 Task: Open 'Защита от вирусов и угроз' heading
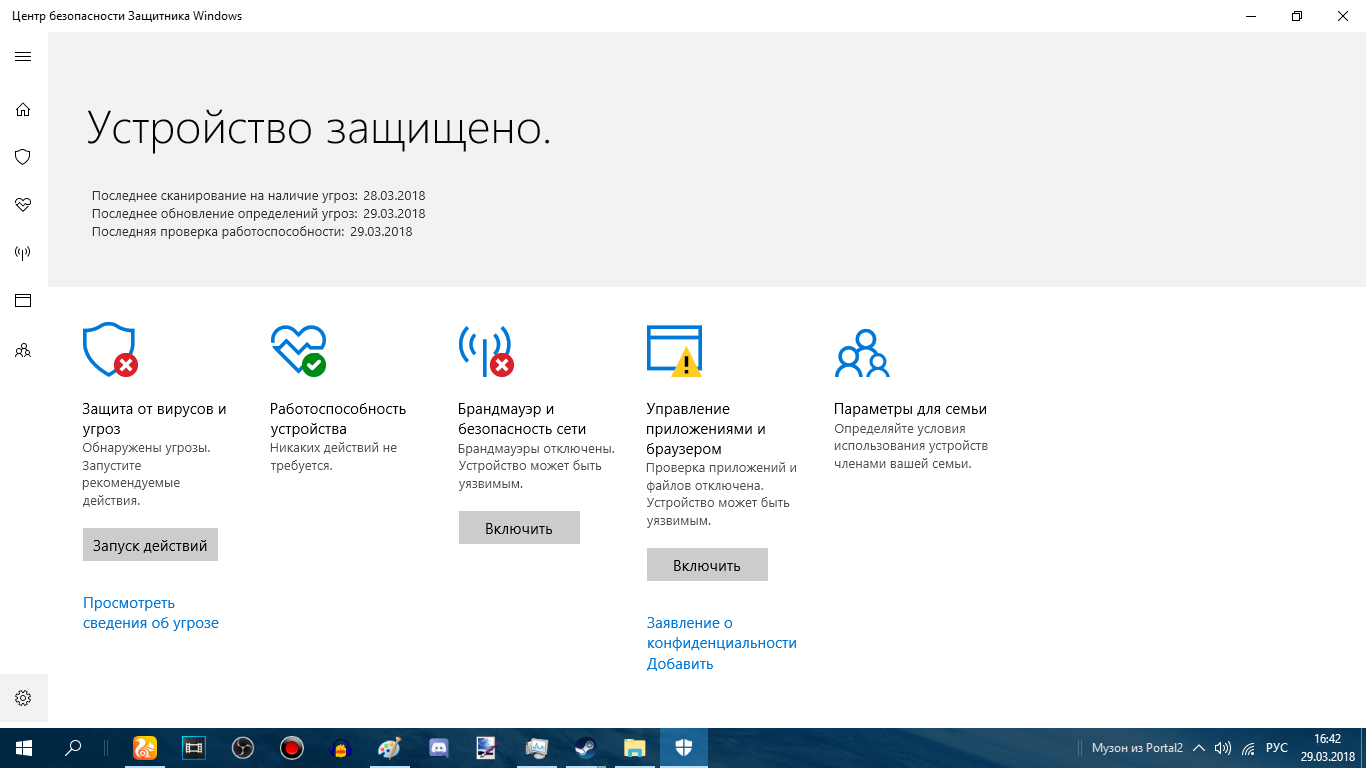coord(154,418)
